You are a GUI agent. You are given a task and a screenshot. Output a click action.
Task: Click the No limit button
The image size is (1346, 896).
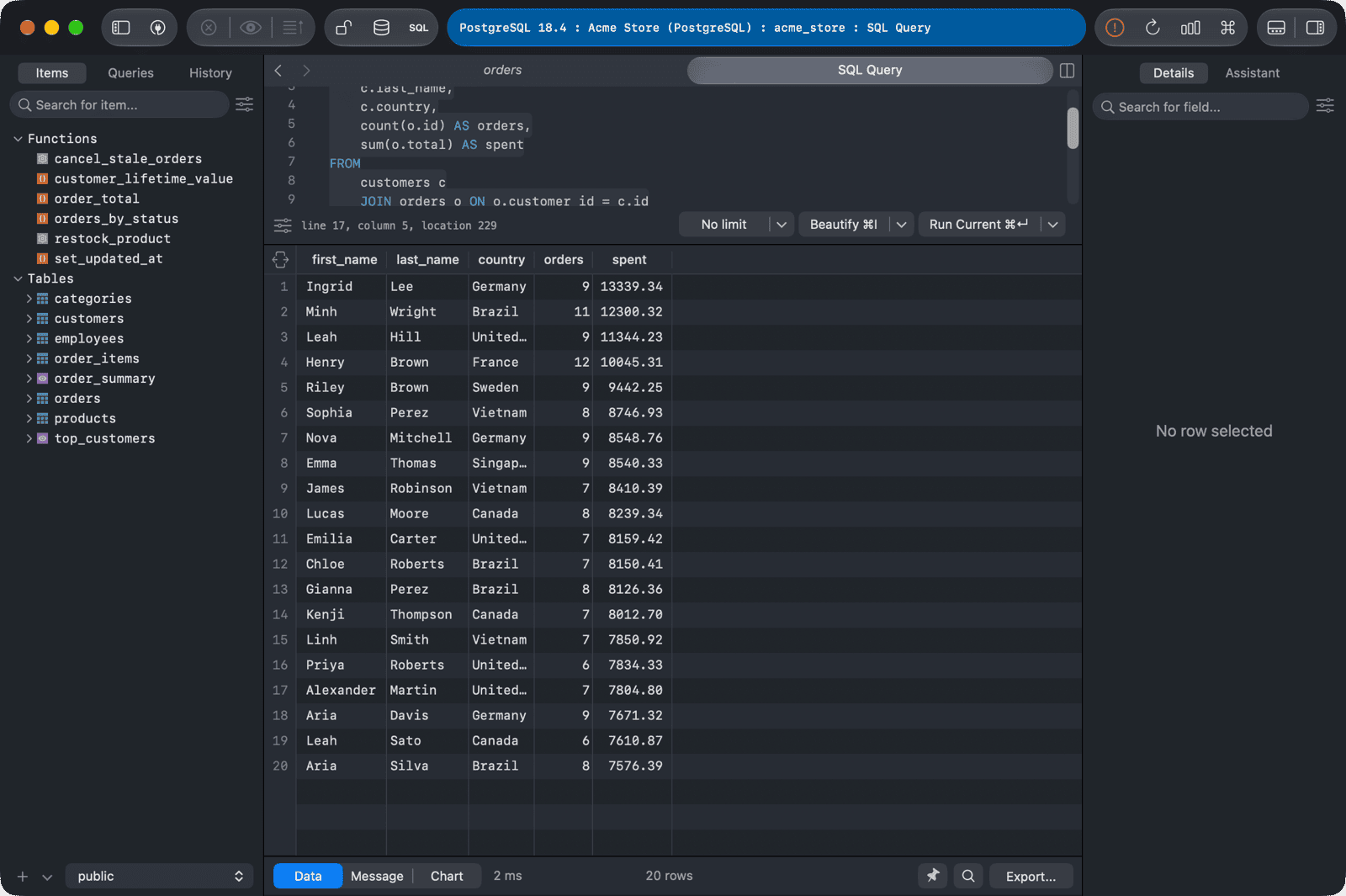[x=723, y=225]
